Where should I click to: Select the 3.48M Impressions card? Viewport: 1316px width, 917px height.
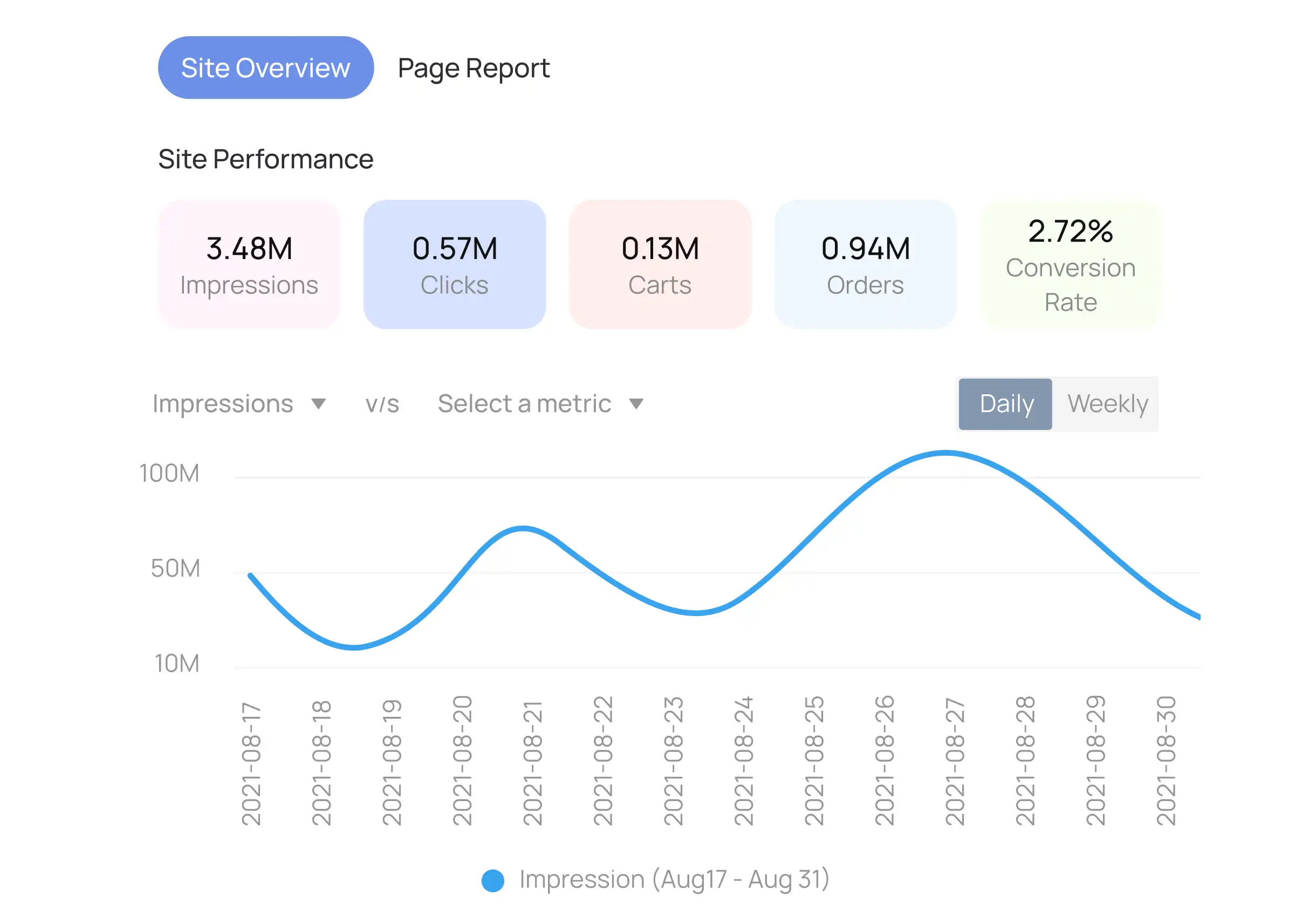[249, 264]
